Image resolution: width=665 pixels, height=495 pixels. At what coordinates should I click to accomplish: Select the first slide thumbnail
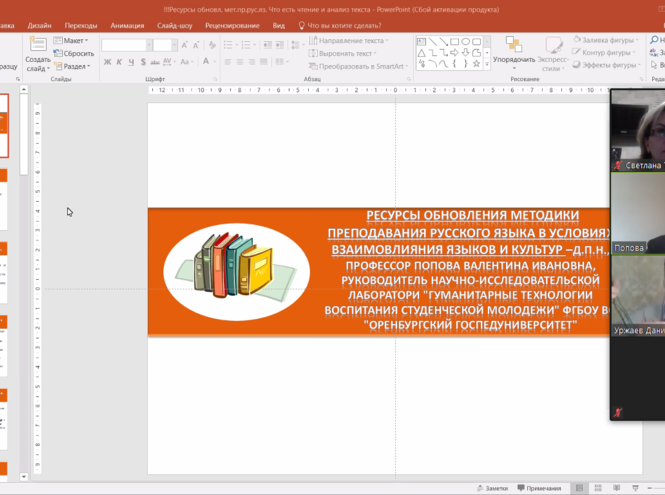pyautogui.click(x=4, y=125)
